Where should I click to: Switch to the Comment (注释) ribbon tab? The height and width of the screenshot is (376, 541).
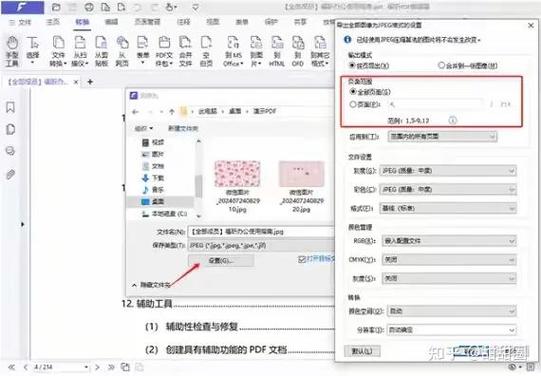pos(184,22)
